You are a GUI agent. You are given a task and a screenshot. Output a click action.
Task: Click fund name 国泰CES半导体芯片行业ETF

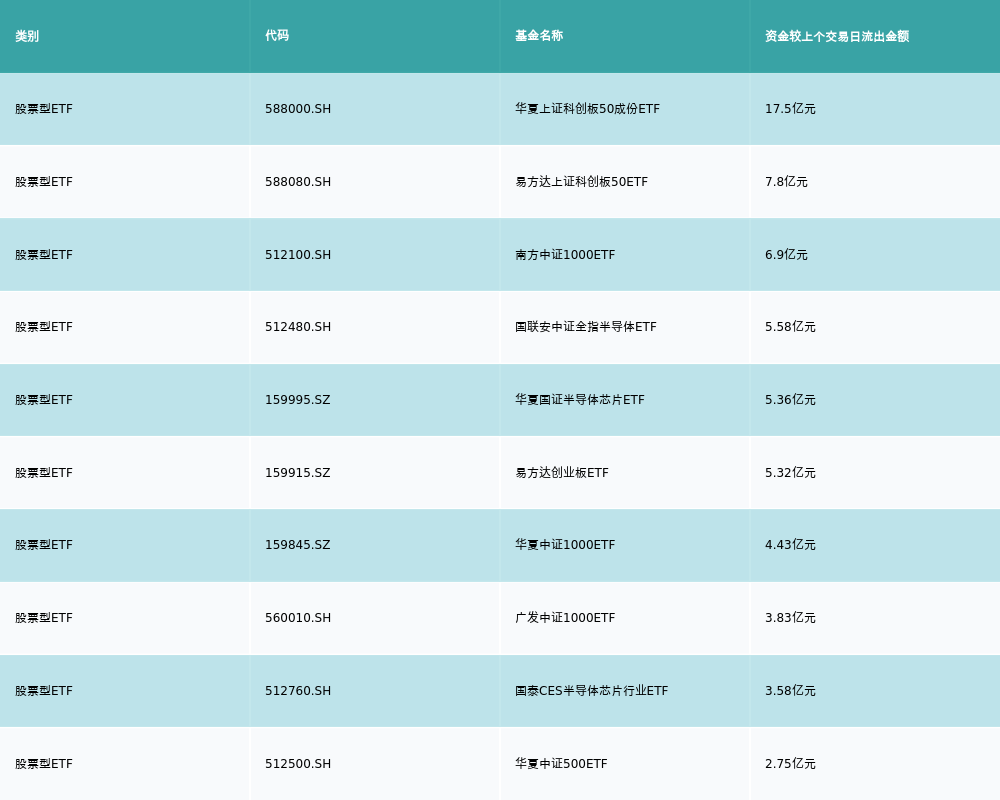pos(591,691)
